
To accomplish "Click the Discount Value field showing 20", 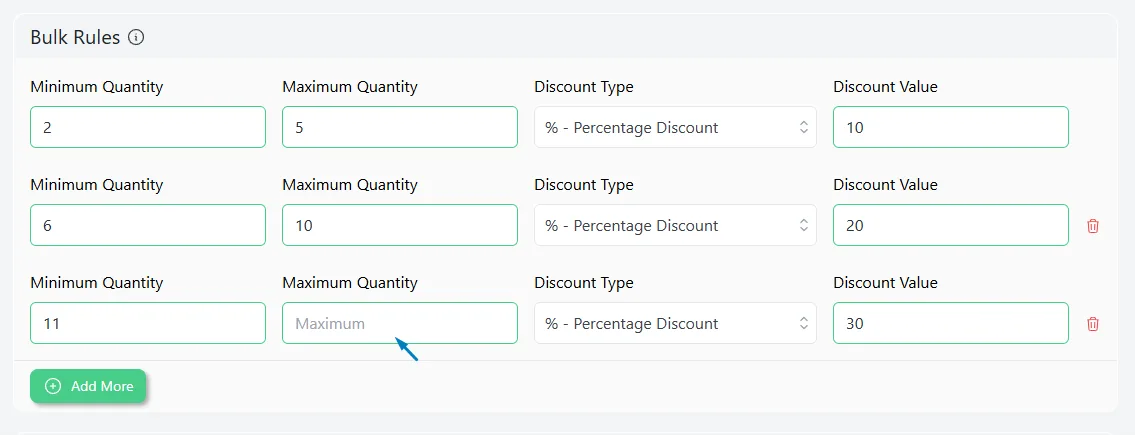I will click(950, 225).
